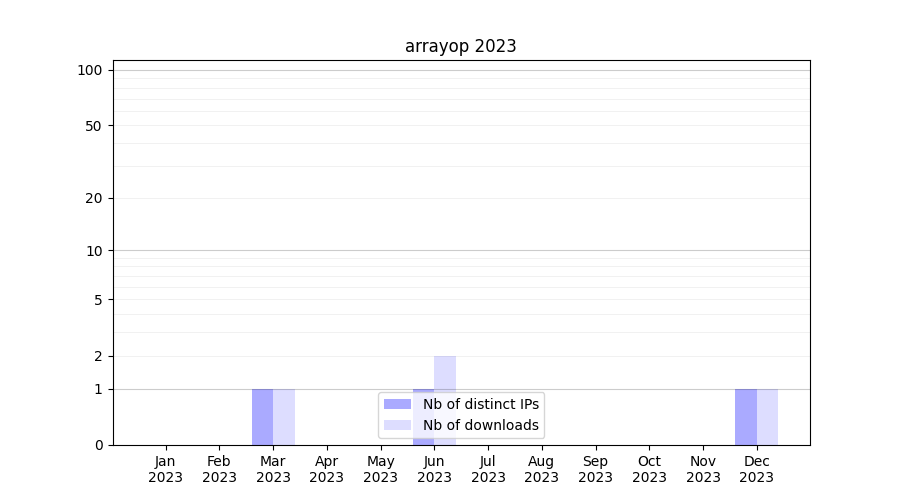Click the y-axis tick label 50
Viewport: 900px width, 500px height.
(94, 126)
